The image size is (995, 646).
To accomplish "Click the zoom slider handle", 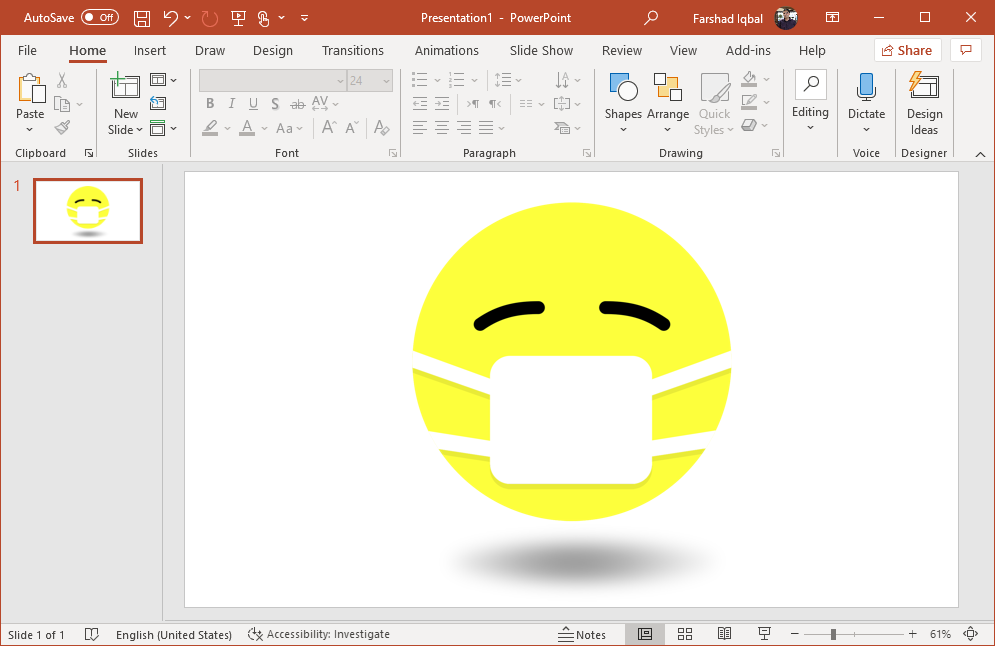I will click(833, 634).
